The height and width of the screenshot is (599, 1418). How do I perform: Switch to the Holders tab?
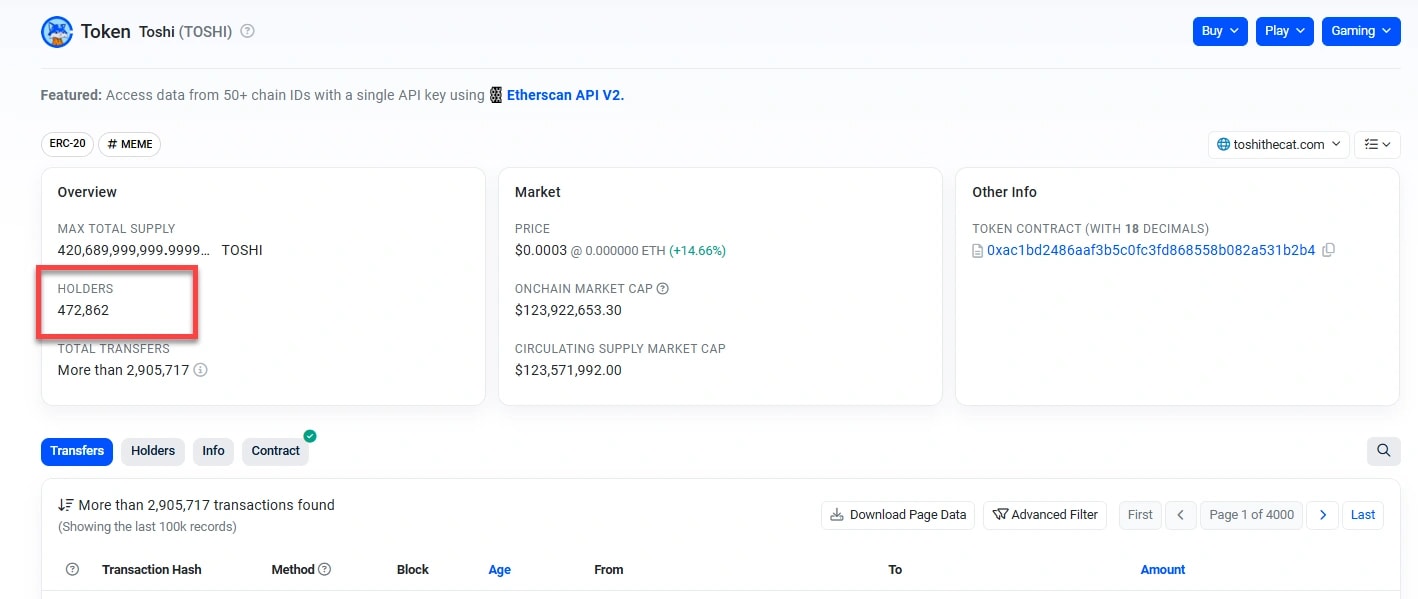[x=152, y=451]
